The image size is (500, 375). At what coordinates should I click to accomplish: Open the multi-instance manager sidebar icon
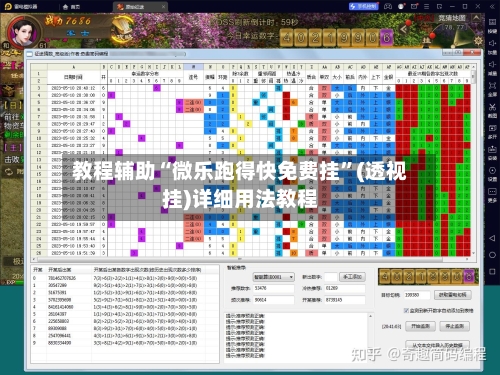click(492, 131)
